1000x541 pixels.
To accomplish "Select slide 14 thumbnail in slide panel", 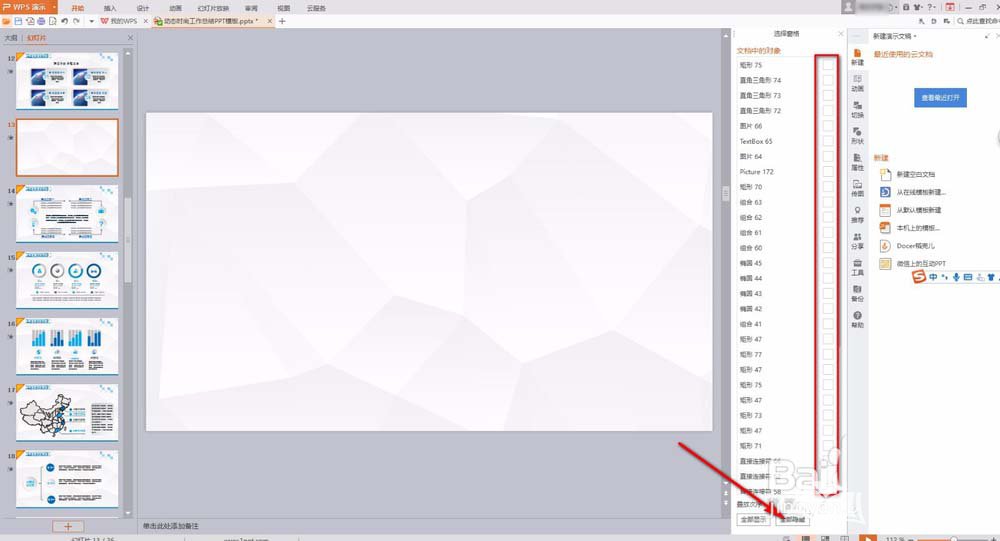I will [x=68, y=213].
